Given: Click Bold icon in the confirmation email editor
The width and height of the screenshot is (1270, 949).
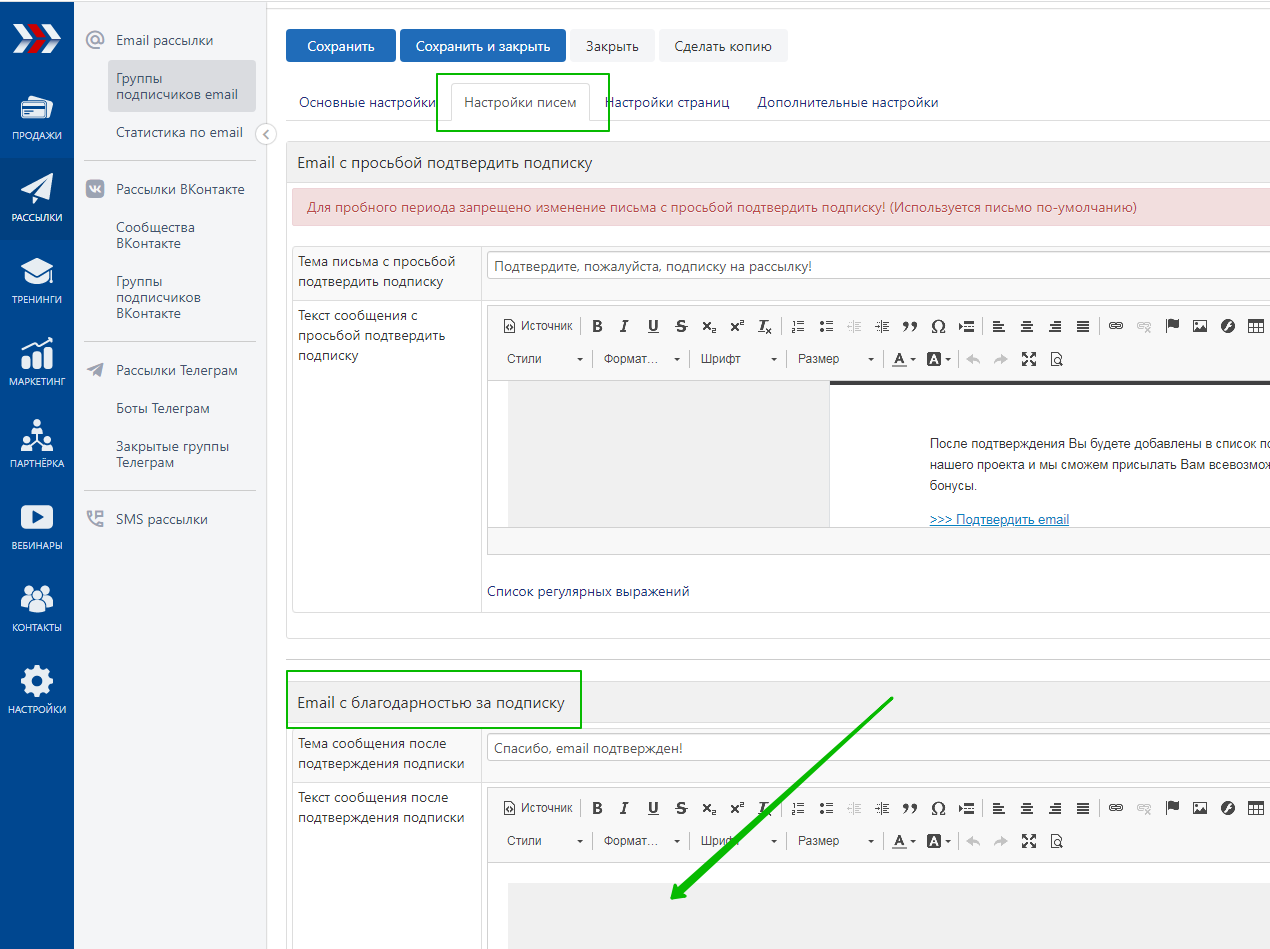Looking at the screenshot, I should coord(597,326).
